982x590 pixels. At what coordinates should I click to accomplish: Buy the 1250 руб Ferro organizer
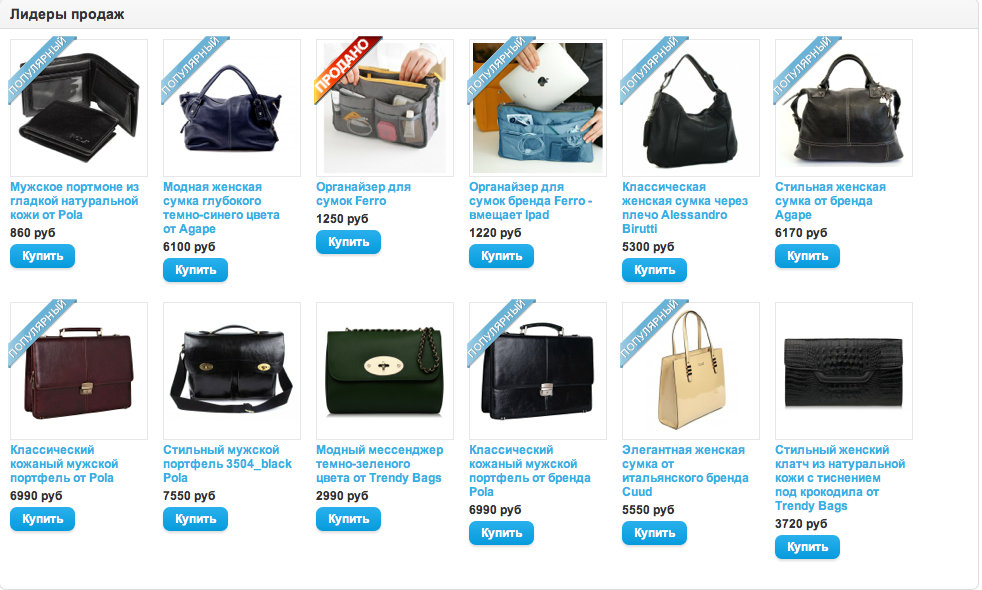pyautogui.click(x=348, y=242)
